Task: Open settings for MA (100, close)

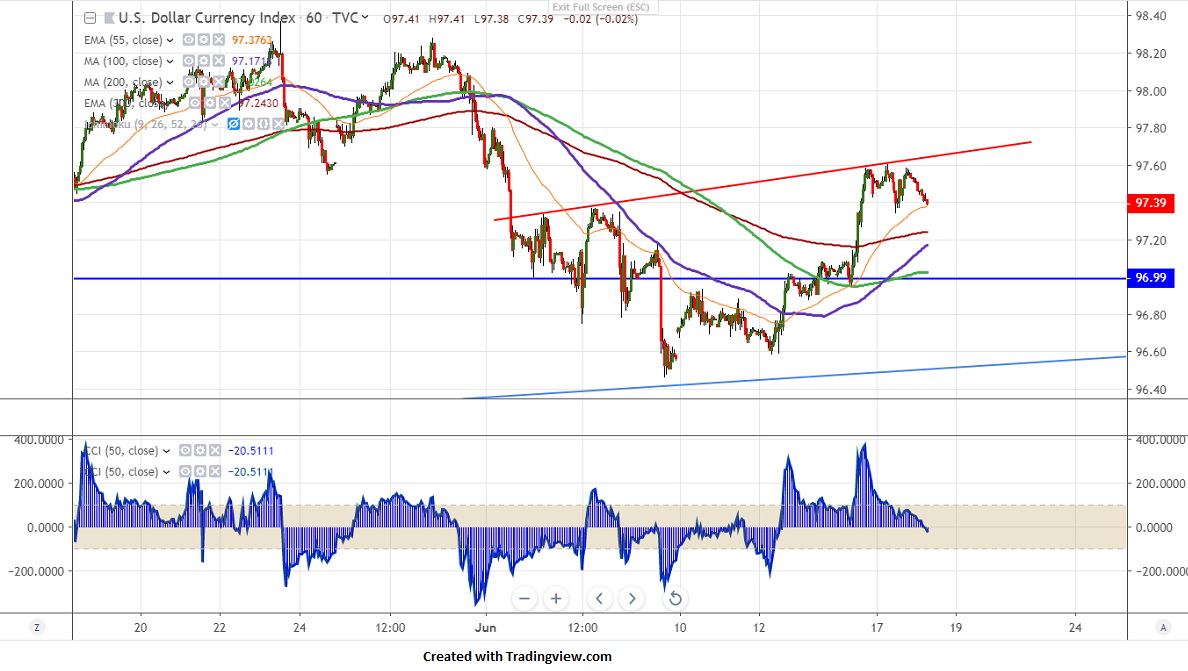Action: tap(203, 61)
